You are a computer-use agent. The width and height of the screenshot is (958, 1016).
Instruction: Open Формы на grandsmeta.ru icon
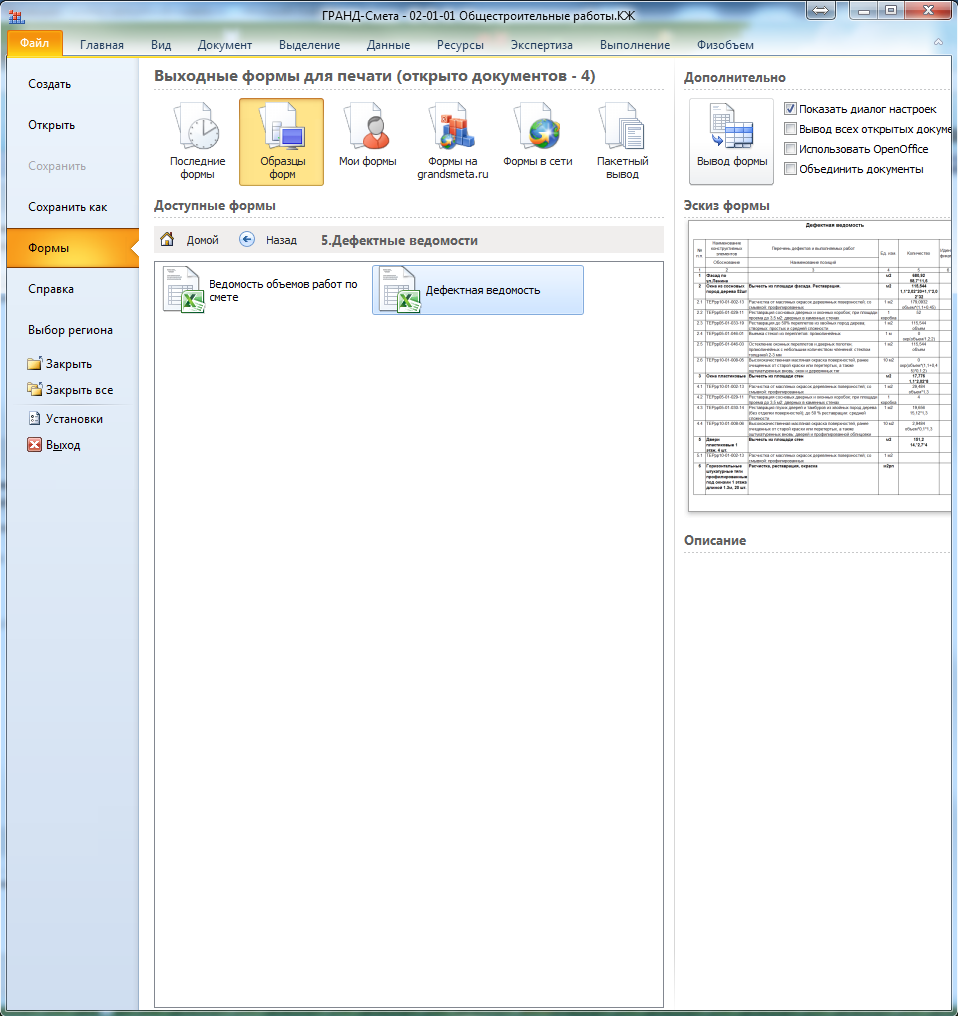click(454, 128)
